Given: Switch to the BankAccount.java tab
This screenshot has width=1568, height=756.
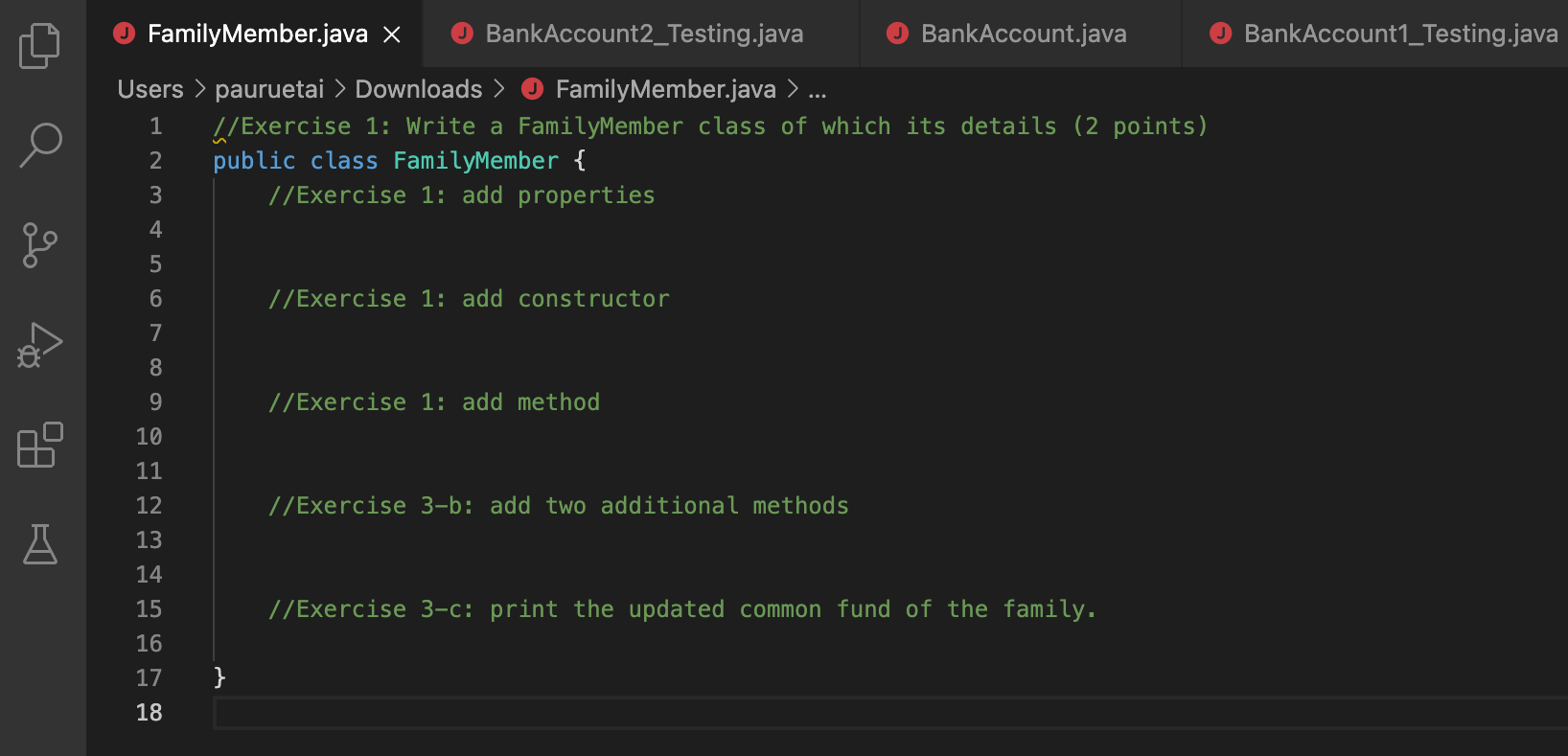Looking at the screenshot, I should click(1023, 34).
